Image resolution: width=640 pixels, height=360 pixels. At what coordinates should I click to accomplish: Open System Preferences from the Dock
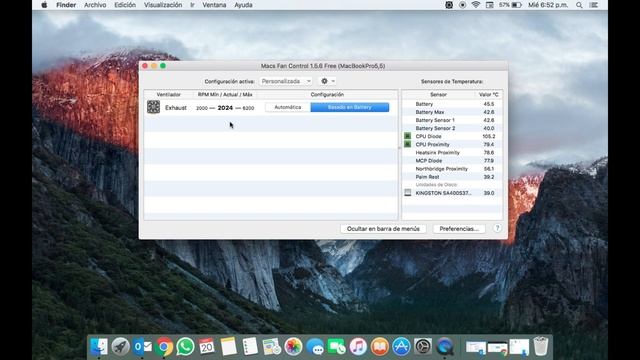423,347
